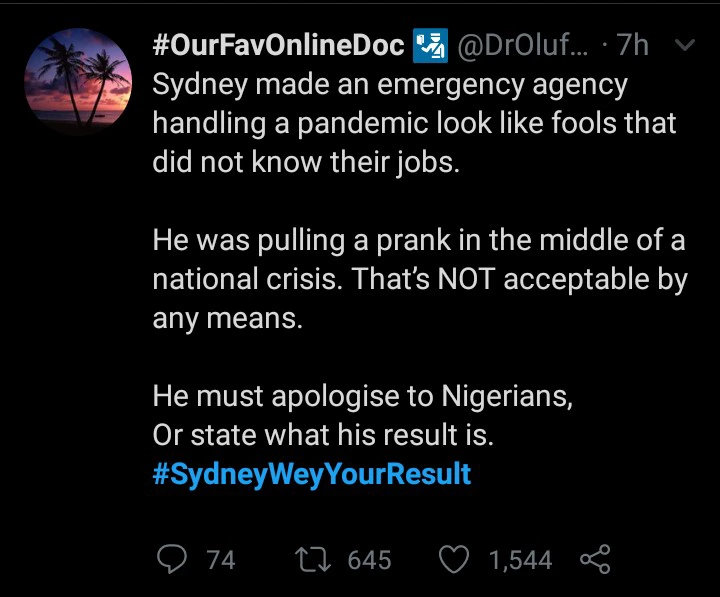Click the 1,544 likes count
The height and width of the screenshot is (597, 720).
(520, 560)
